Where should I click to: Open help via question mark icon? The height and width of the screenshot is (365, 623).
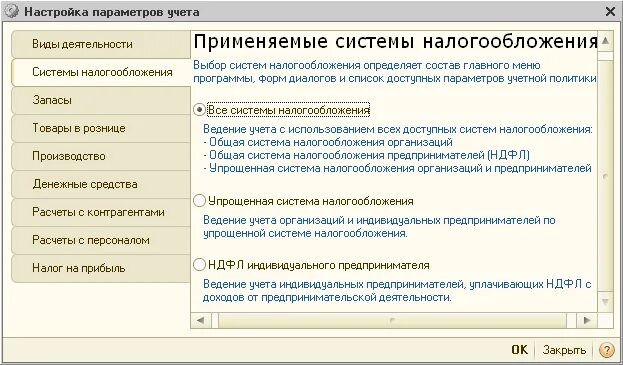606,350
